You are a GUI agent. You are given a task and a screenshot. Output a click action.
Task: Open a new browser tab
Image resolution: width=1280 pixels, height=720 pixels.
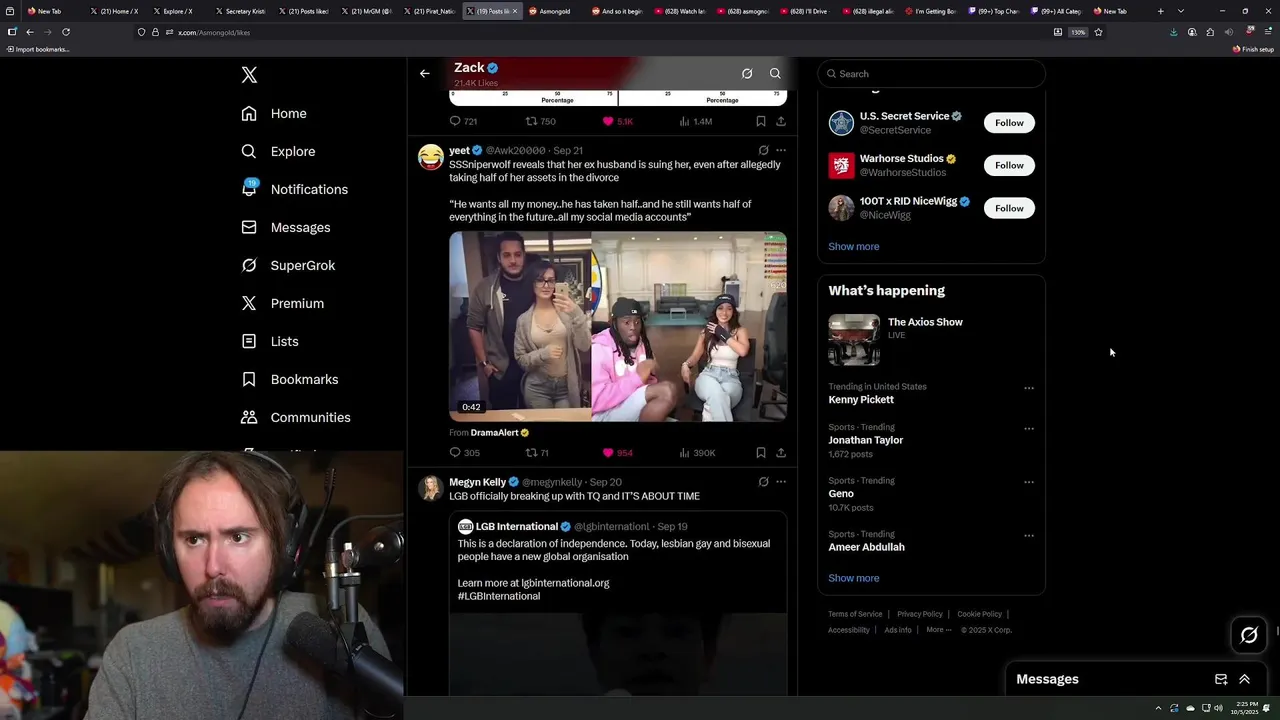(x=1160, y=11)
